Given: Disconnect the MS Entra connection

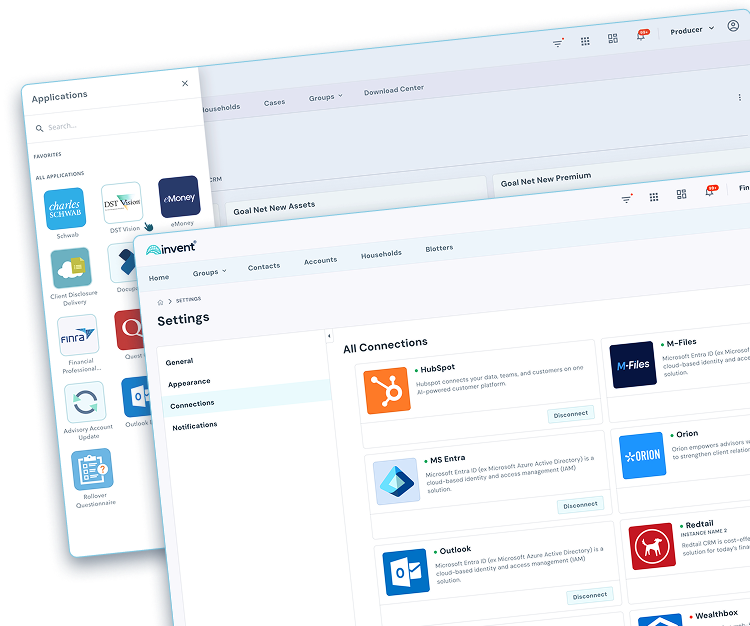Looking at the screenshot, I should pos(580,505).
